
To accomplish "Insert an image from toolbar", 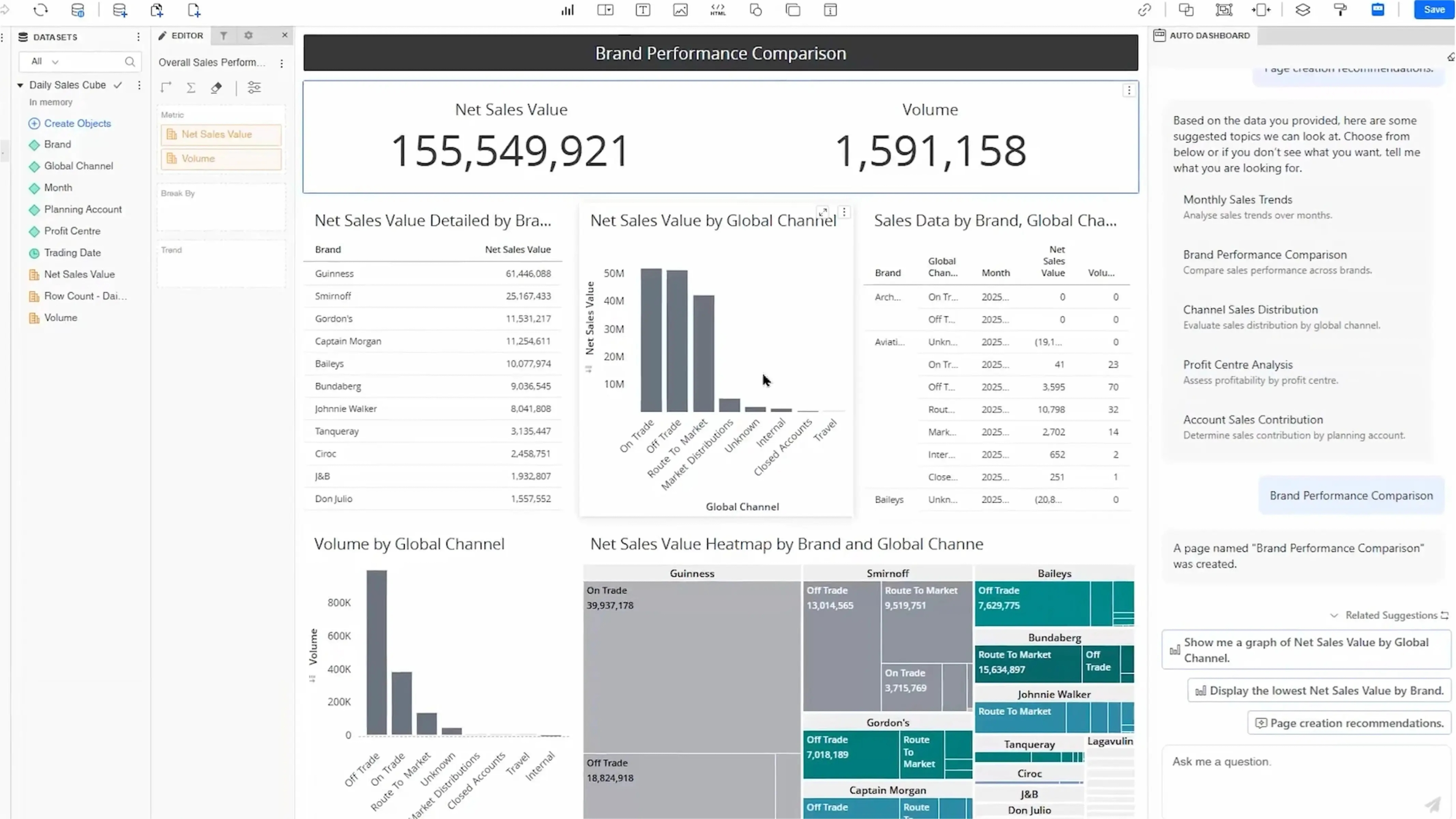I will [x=680, y=10].
